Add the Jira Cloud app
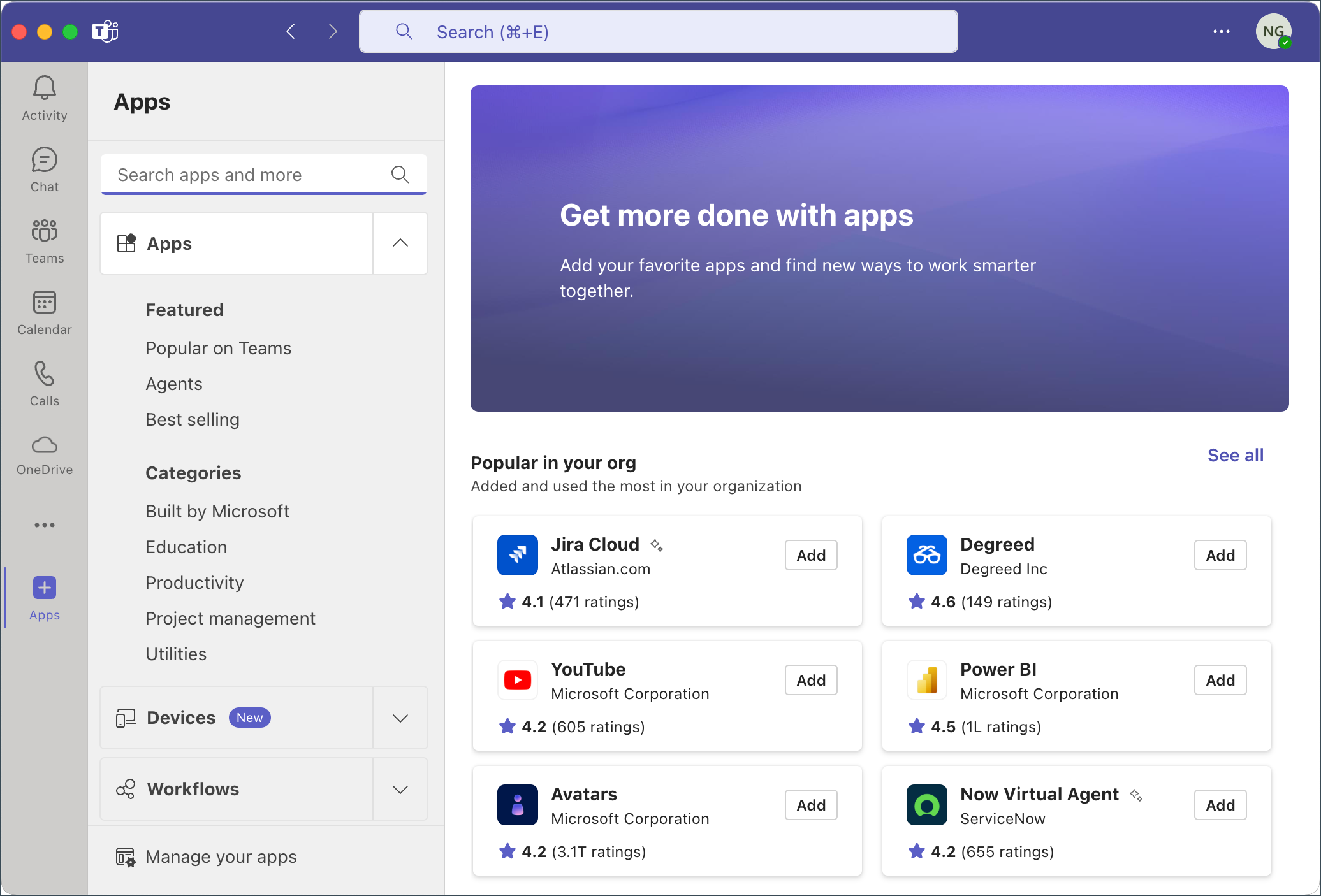The height and width of the screenshot is (896, 1321). click(810, 555)
